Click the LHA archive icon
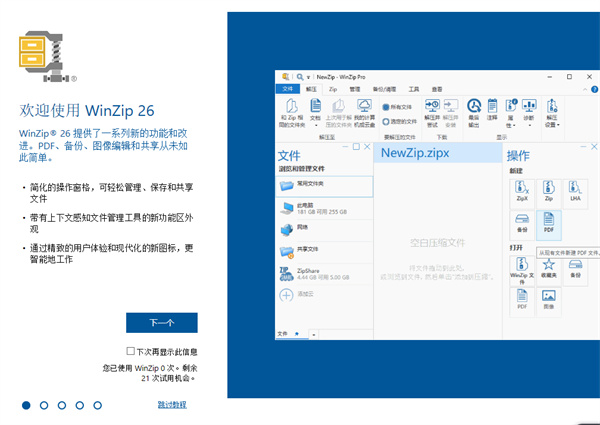The width and height of the screenshot is (600, 425). tap(576, 188)
